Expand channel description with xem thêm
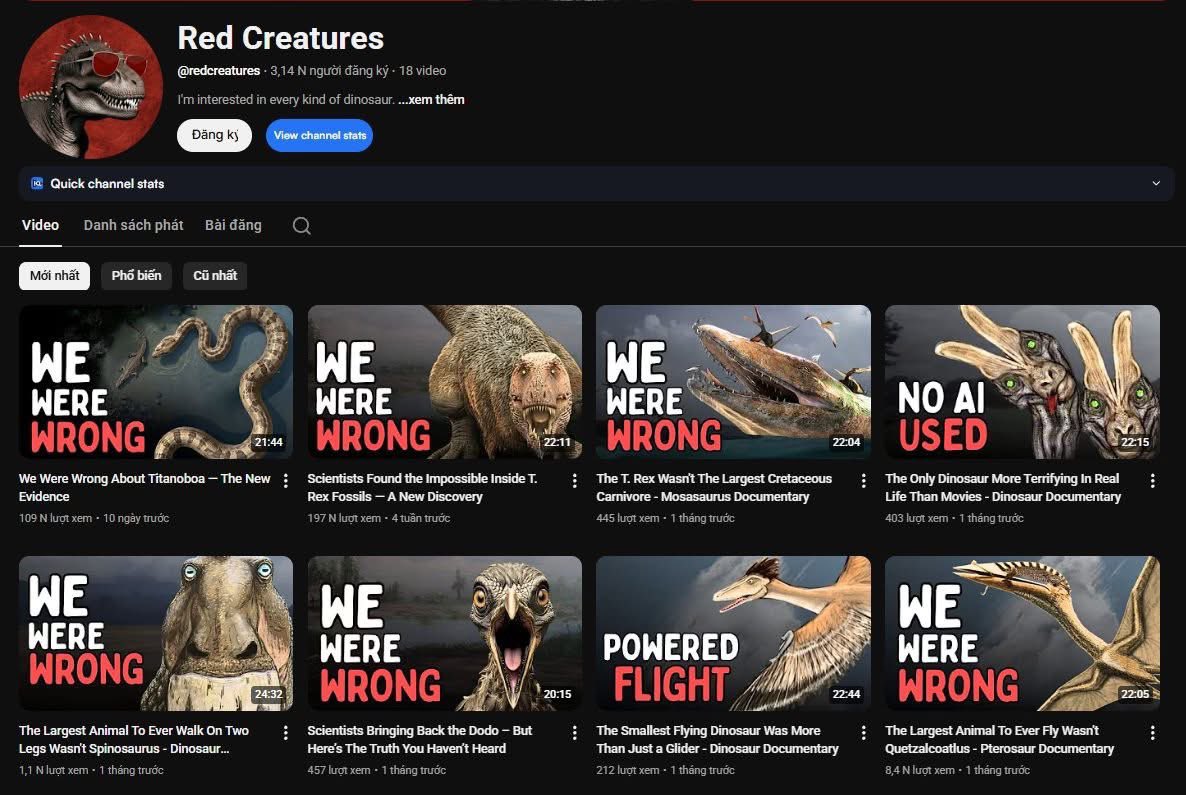Image resolution: width=1186 pixels, height=795 pixels. pos(431,99)
